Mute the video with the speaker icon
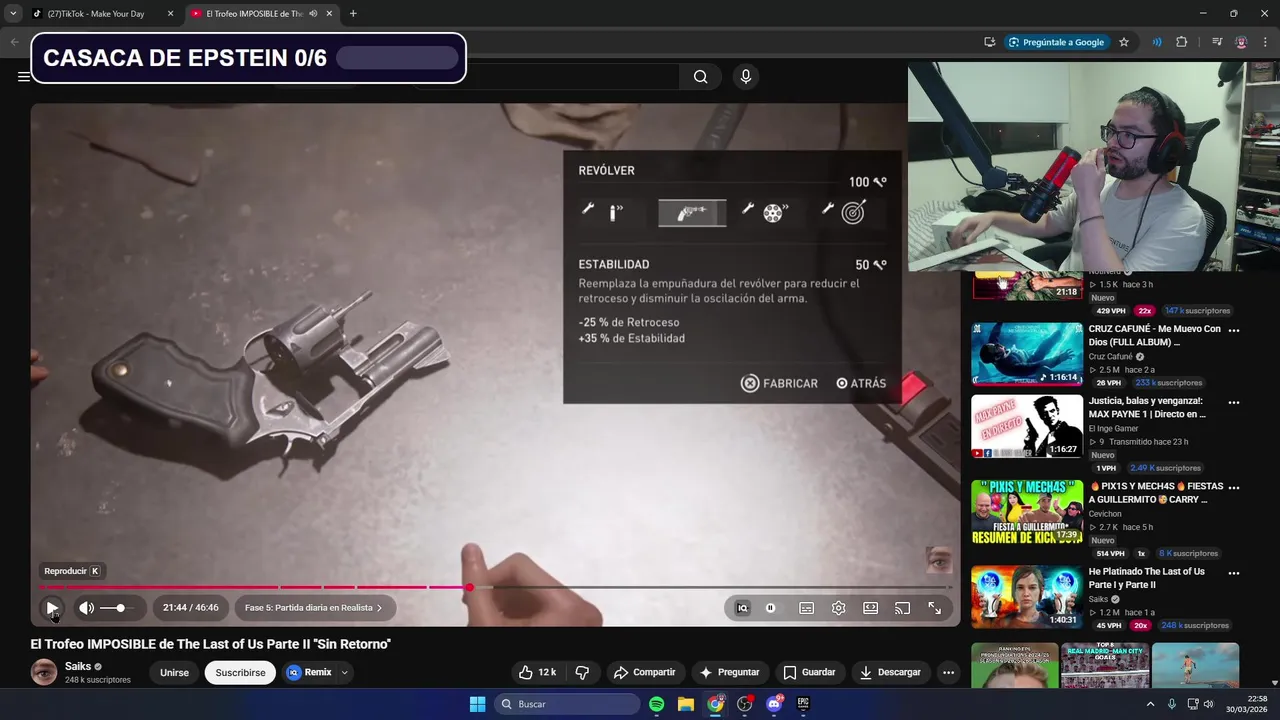Screen dimensions: 1280x720 click(87, 608)
